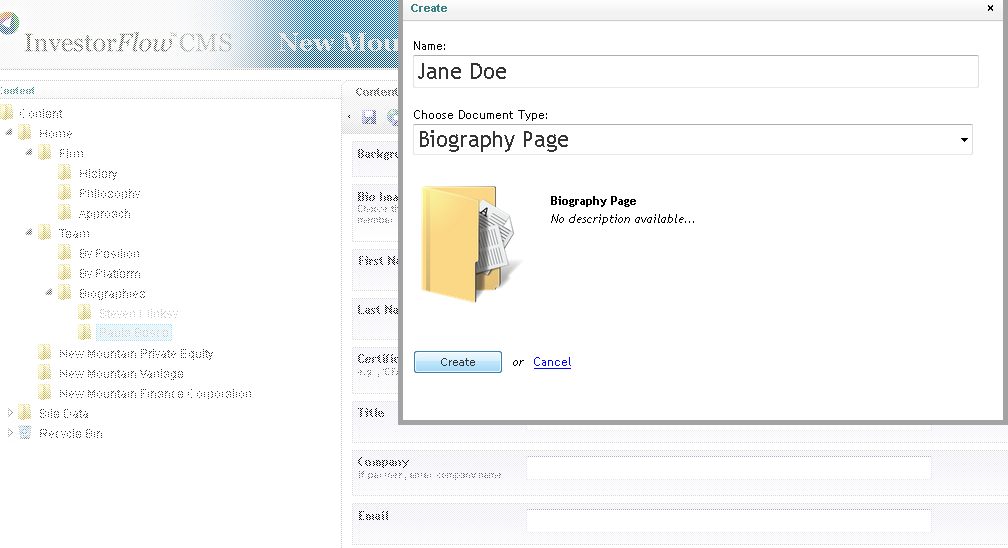The width and height of the screenshot is (1008, 548).
Task: Select Site Data in the tree
Action: click(x=64, y=414)
